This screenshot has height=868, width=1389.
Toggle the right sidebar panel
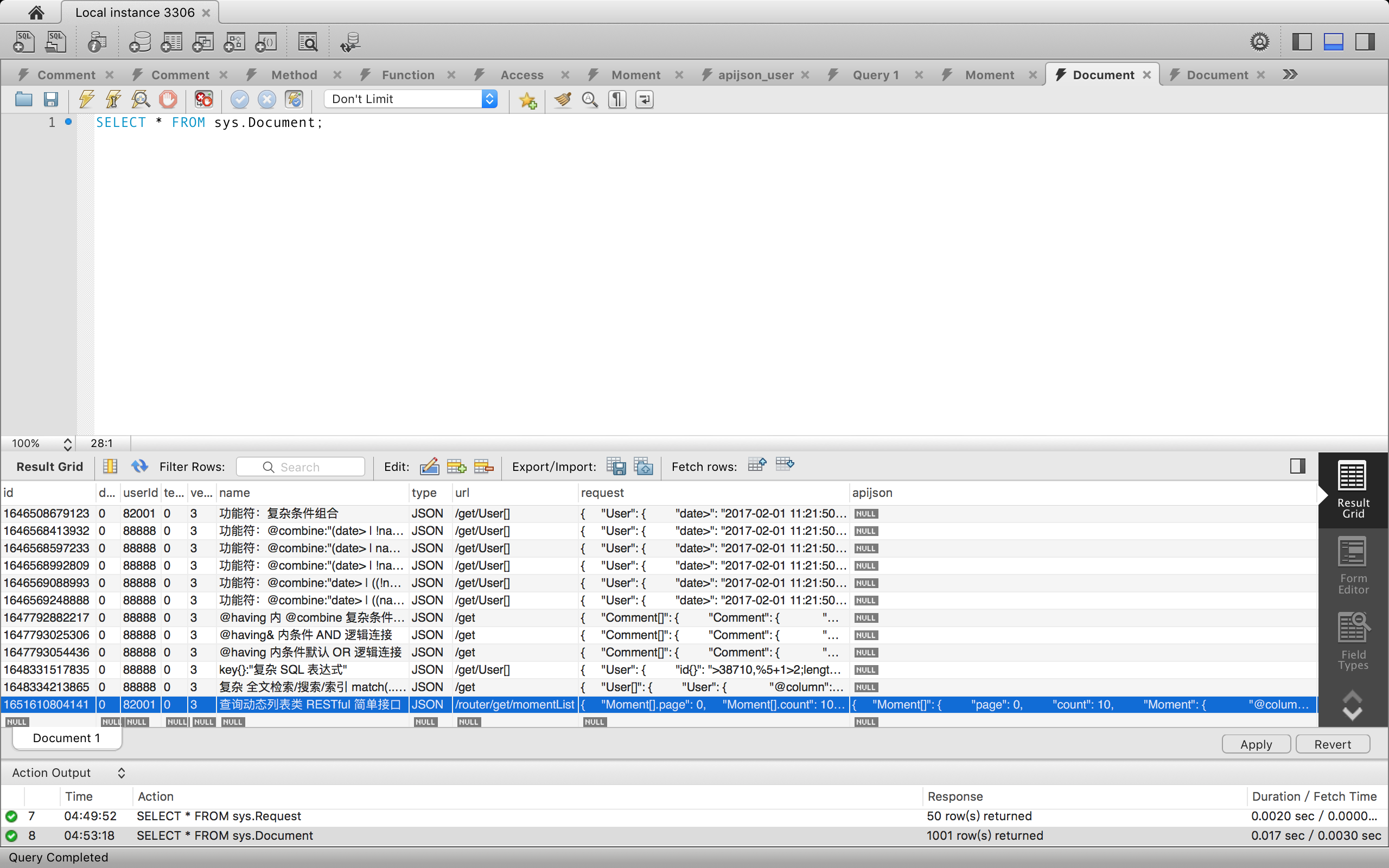click(x=1365, y=42)
